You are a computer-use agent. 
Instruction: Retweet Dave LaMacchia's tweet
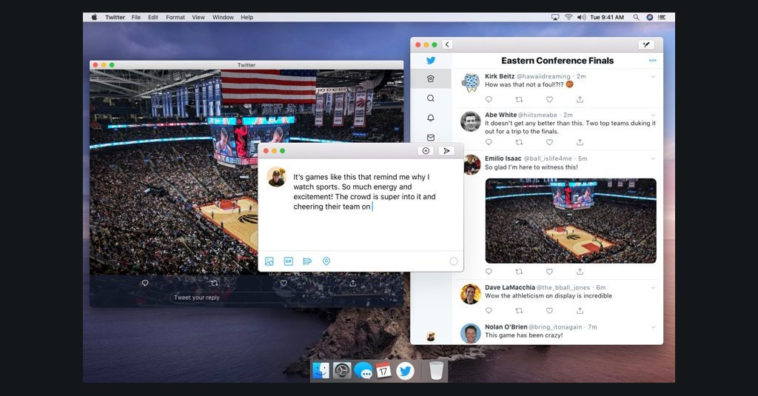519,310
